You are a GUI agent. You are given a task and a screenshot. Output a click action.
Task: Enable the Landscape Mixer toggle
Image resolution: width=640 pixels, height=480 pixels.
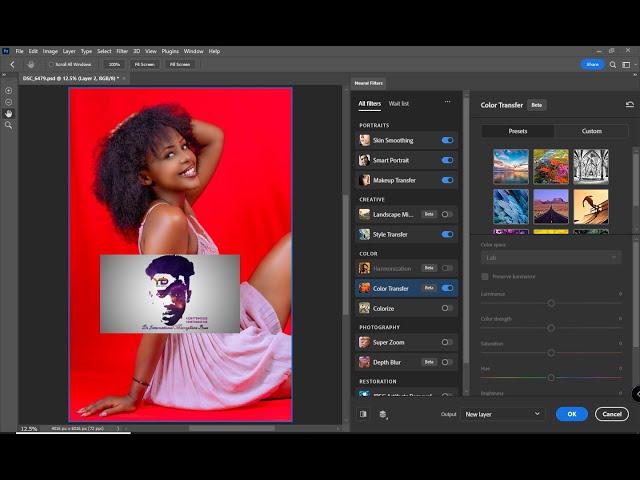[447, 214]
